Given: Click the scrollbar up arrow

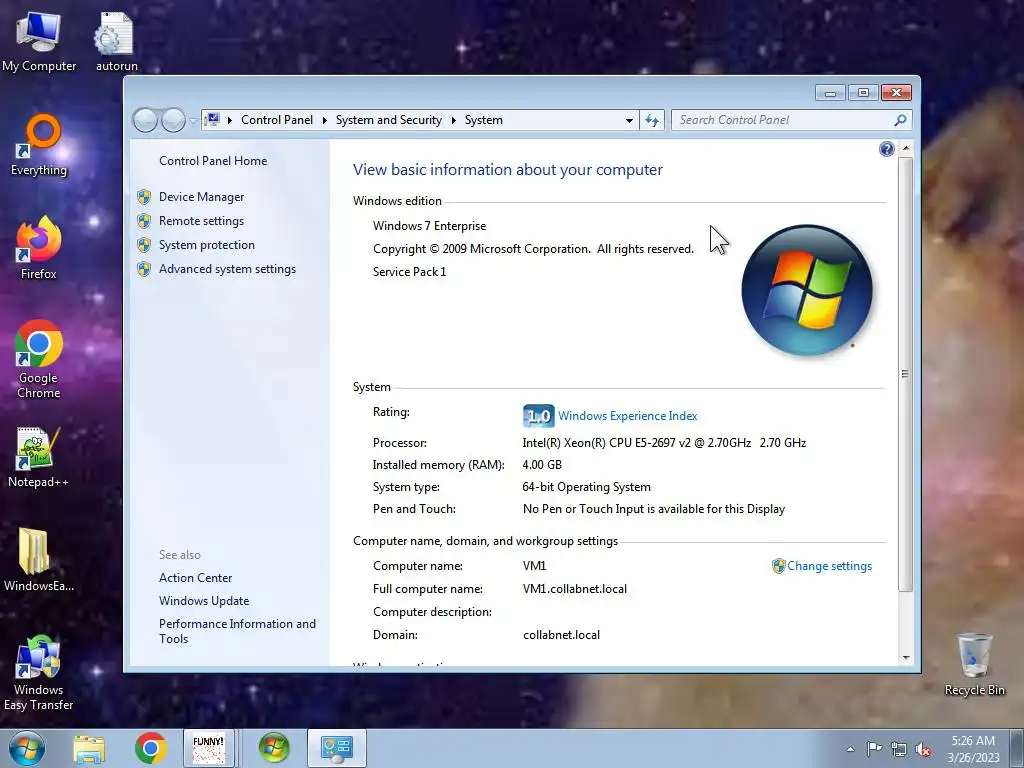Looking at the screenshot, I should [905, 148].
